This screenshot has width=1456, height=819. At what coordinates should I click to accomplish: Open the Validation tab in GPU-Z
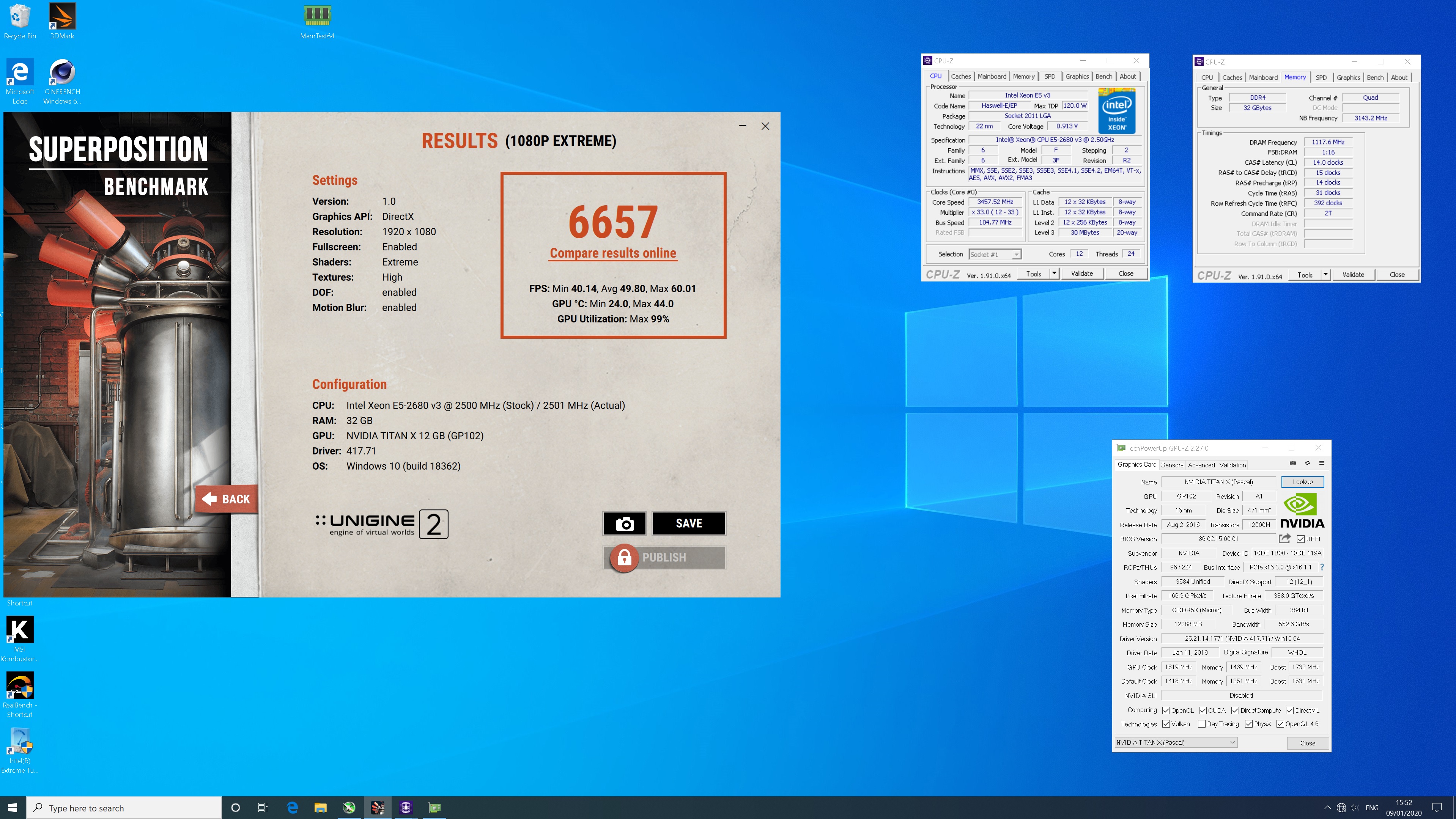click(1232, 465)
